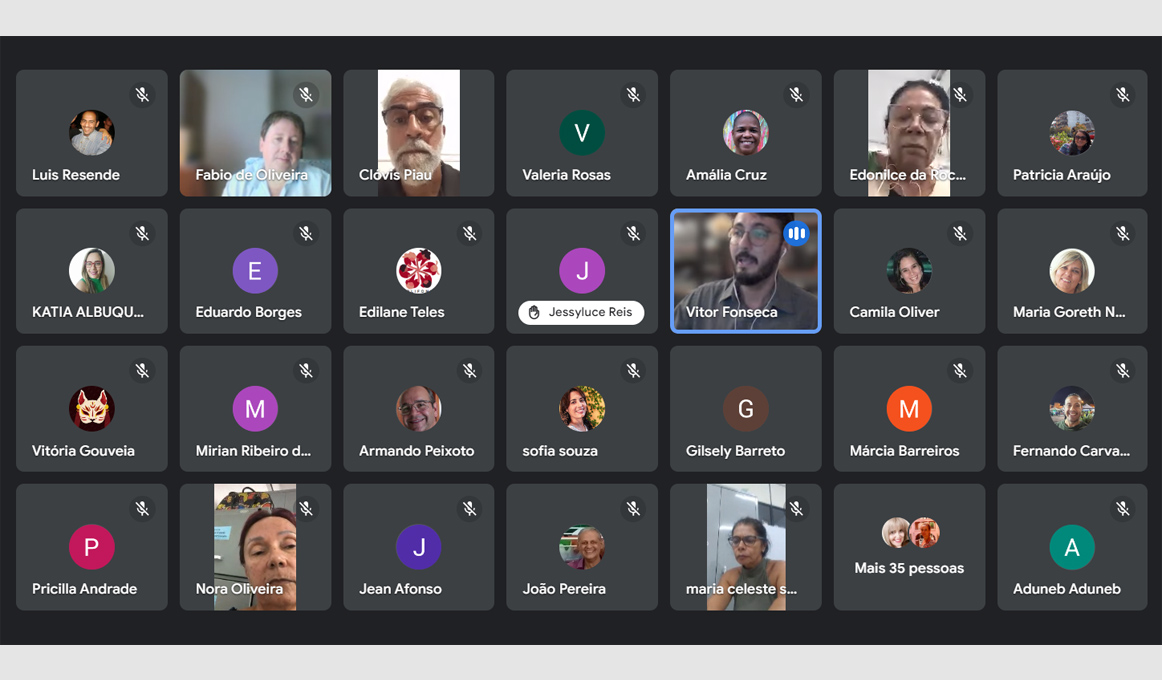Screen dimensions: 1162x680
Task: Click muted mic icon on Jean Afonso tile
Action: point(470,509)
